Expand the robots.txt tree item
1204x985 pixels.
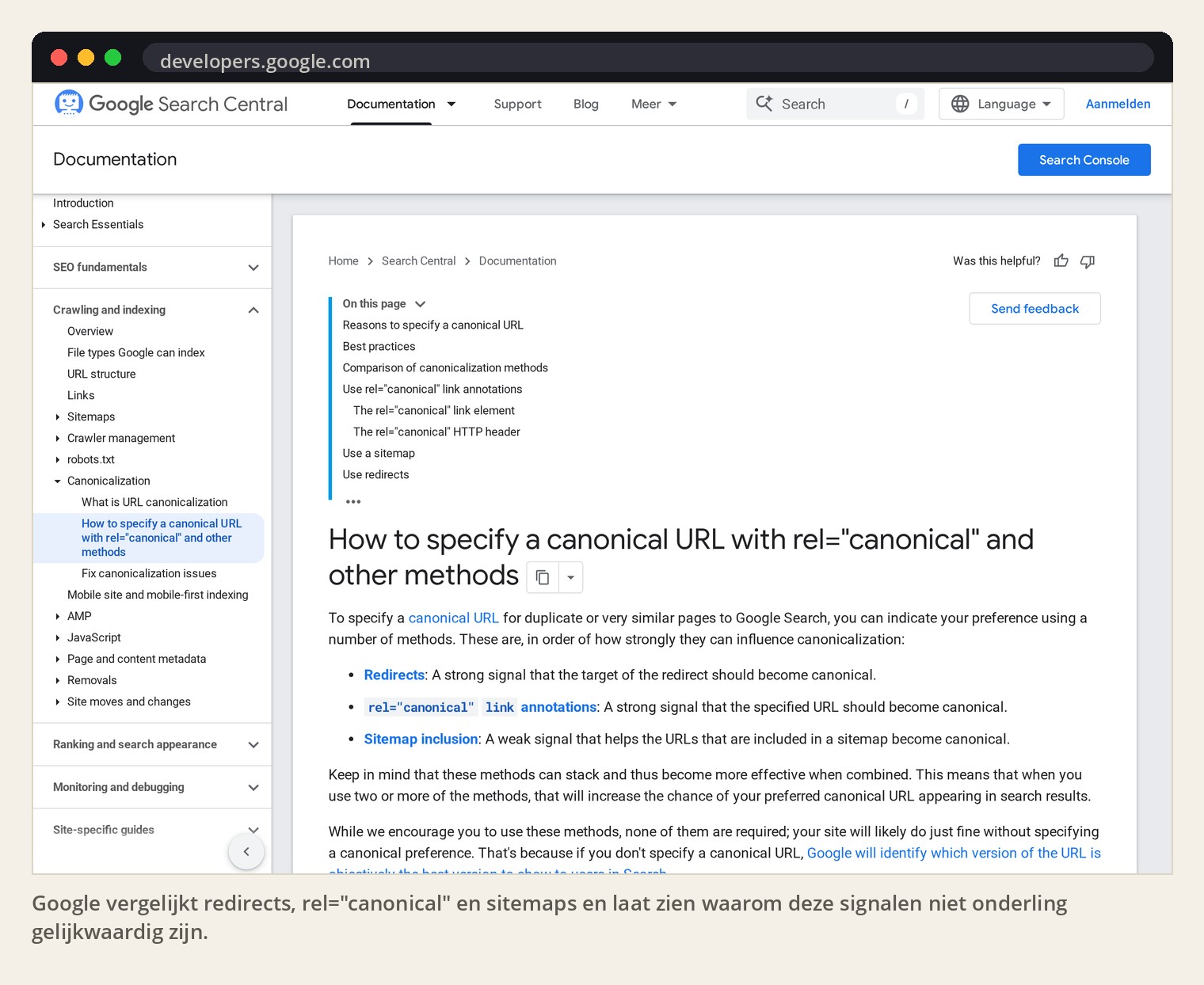[x=57, y=460]
